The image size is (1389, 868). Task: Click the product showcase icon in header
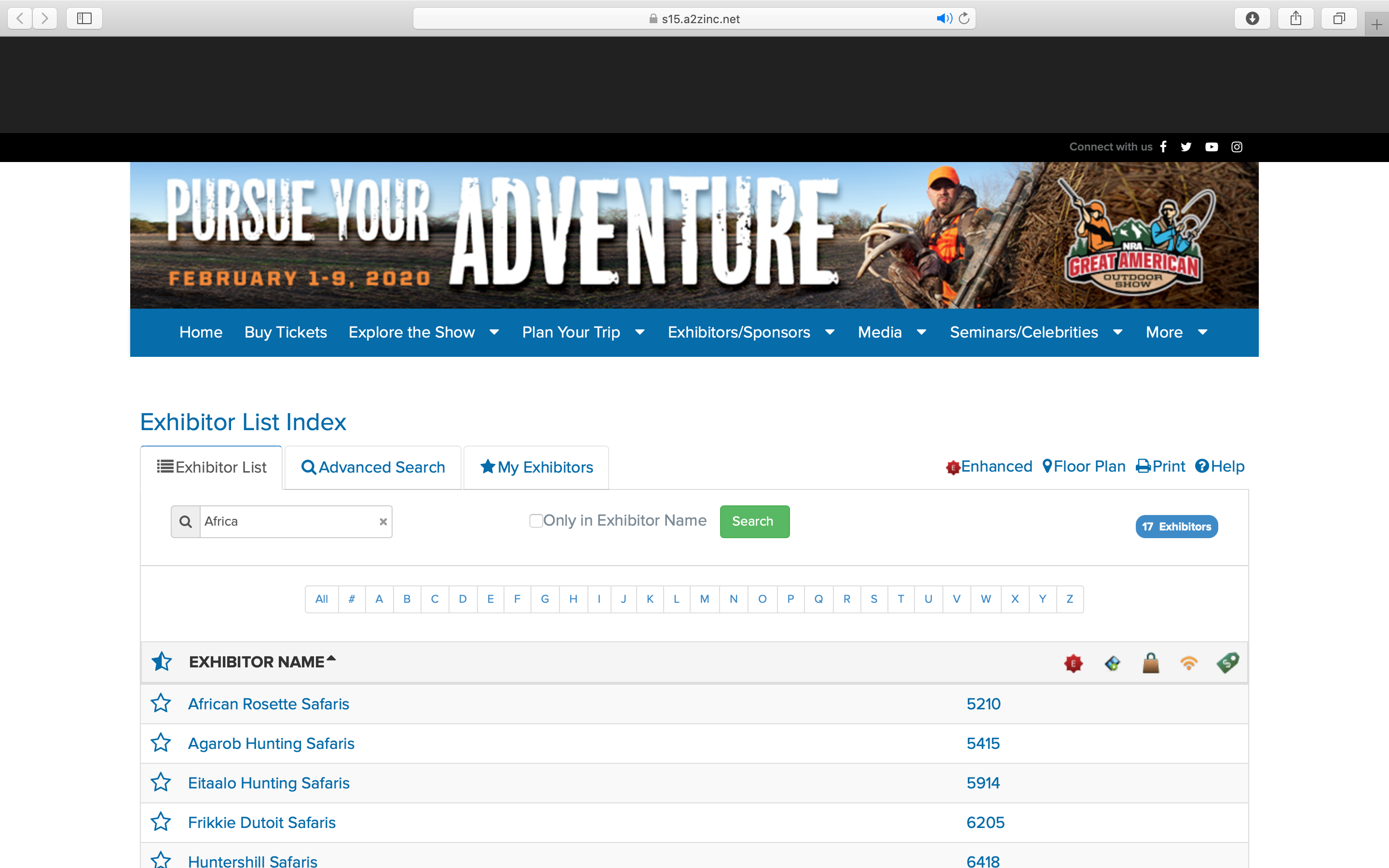[x=1112, y=663]
